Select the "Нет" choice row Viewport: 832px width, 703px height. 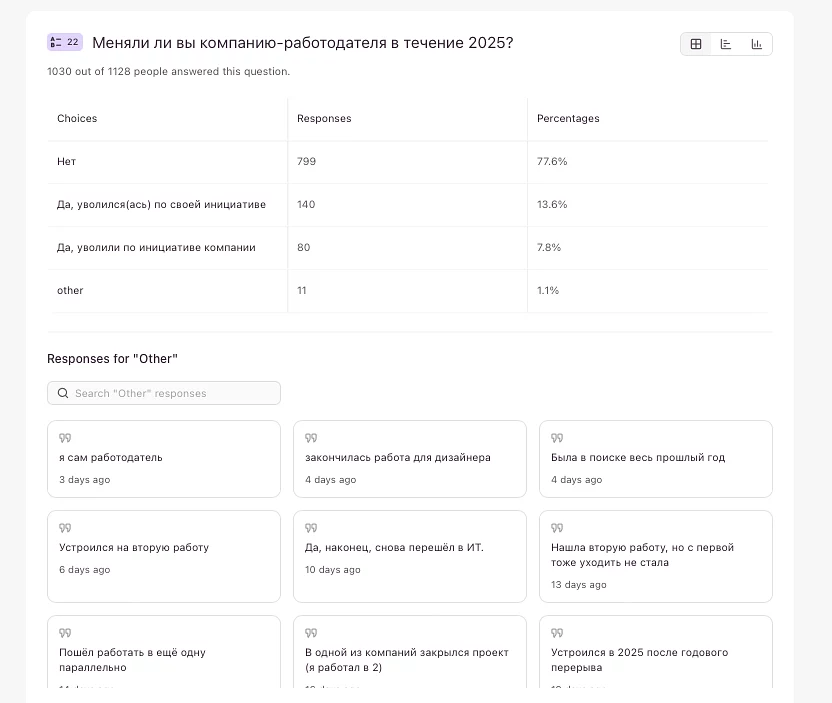pyautogui.click(x=66, y=161)
